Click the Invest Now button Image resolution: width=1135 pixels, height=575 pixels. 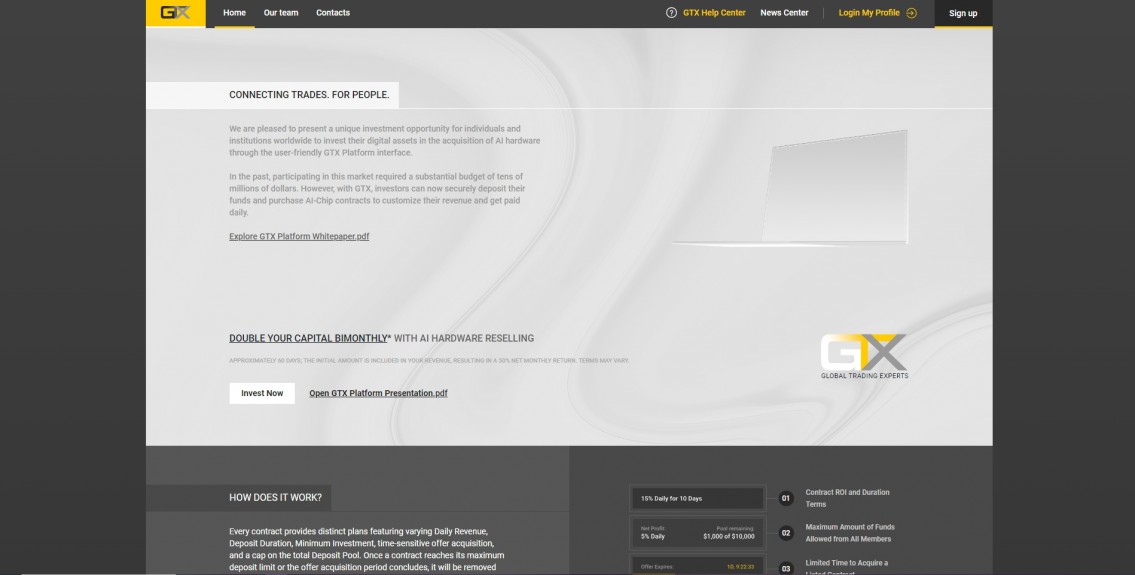pos(262,393)
